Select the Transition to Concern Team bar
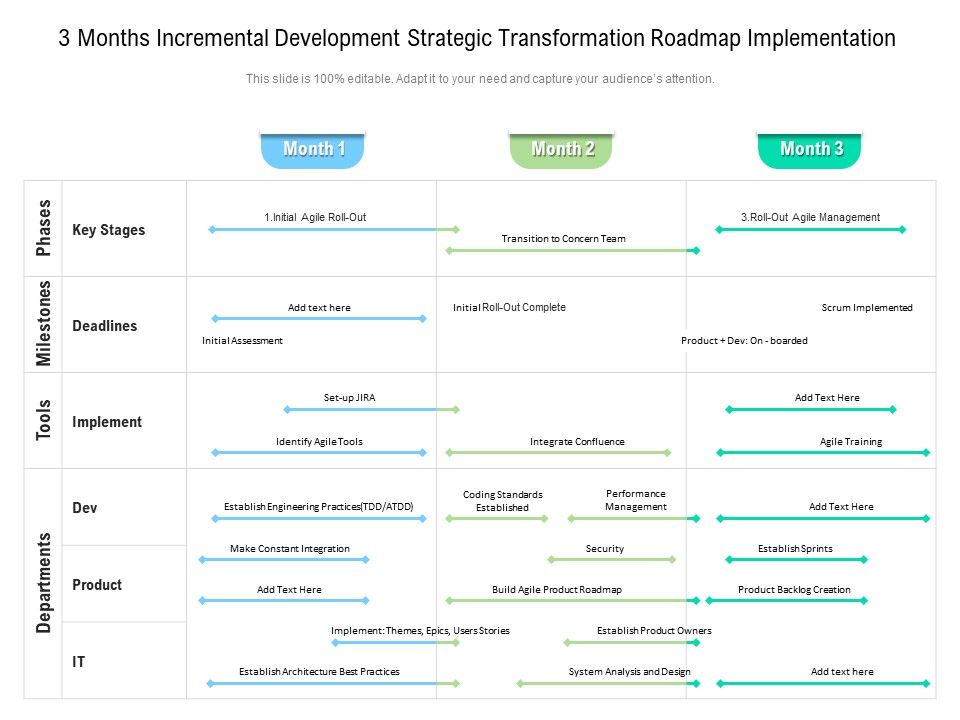 572,250
